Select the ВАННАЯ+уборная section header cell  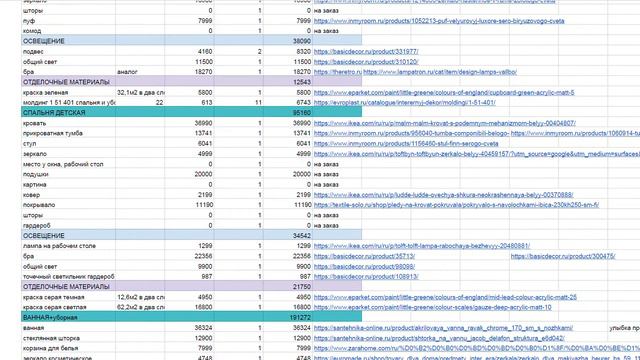tap(68, 318)
